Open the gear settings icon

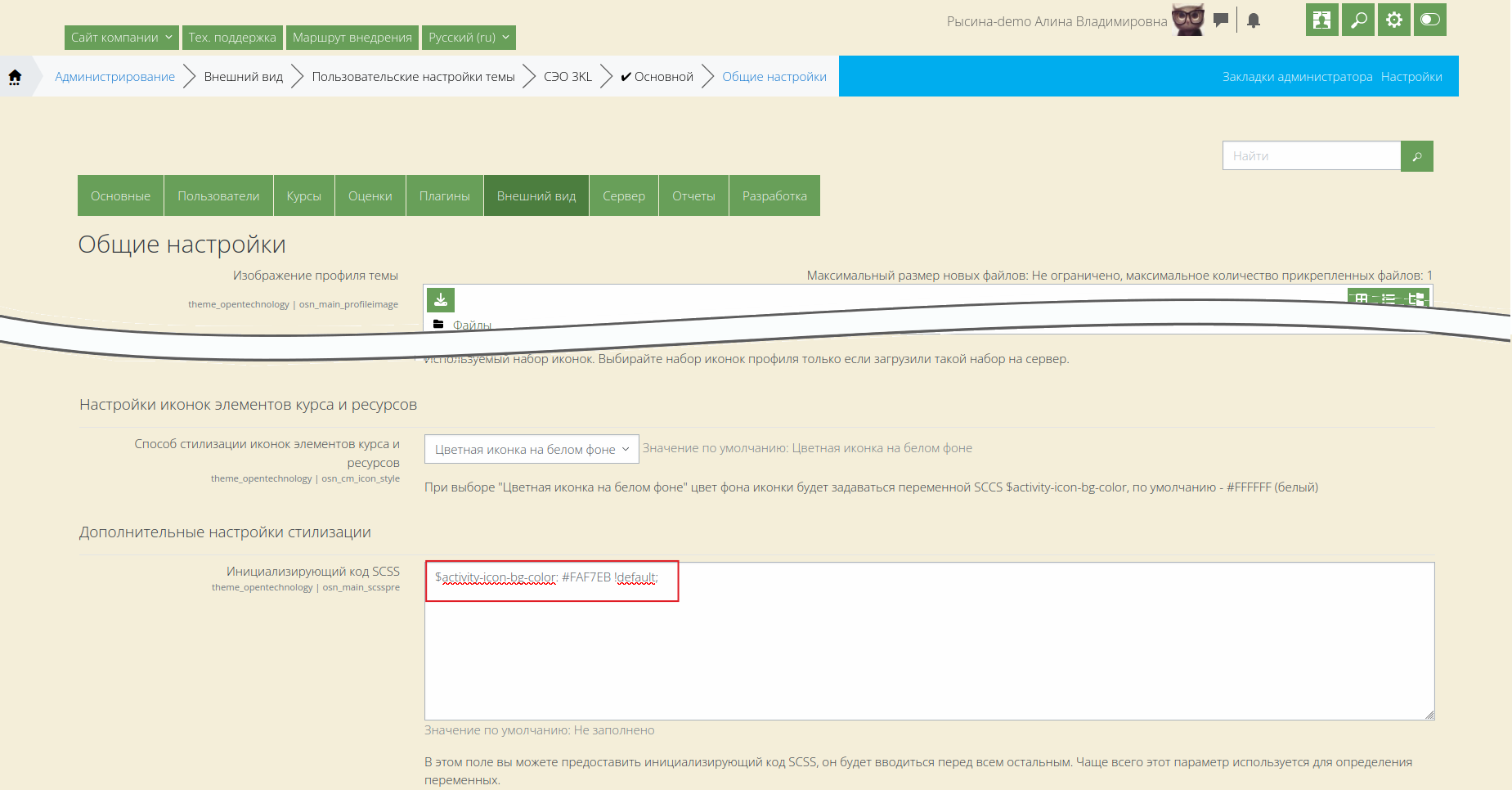[1394, 20]
